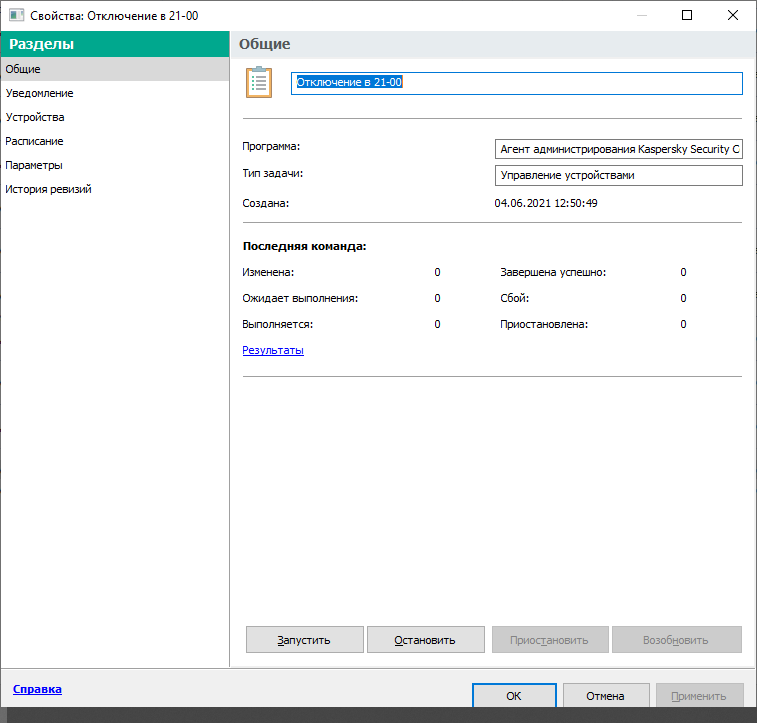The image size is (757, 723).
Task: Open the Справка help link
Action: (x=37, y=689)
